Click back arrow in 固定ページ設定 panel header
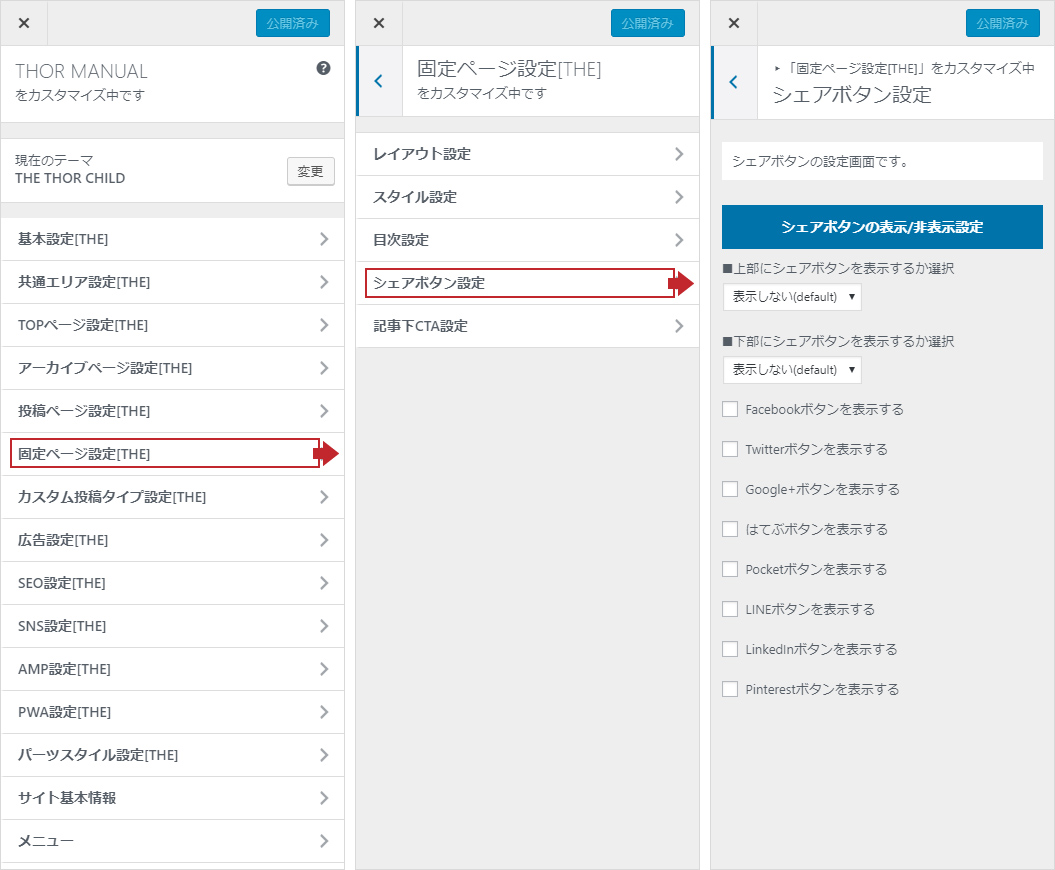The height and width of the screenshot is (870, 1055). click(x=378, y=81)
